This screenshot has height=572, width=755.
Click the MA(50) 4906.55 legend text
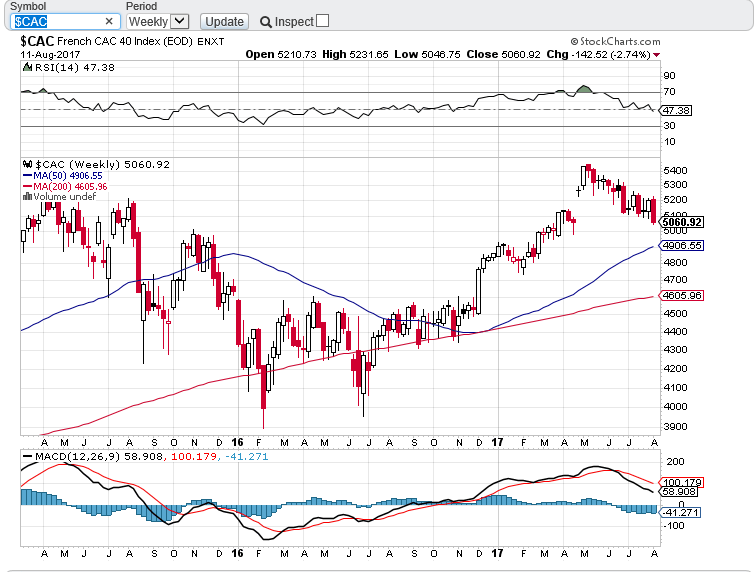(x=68, y=176)
